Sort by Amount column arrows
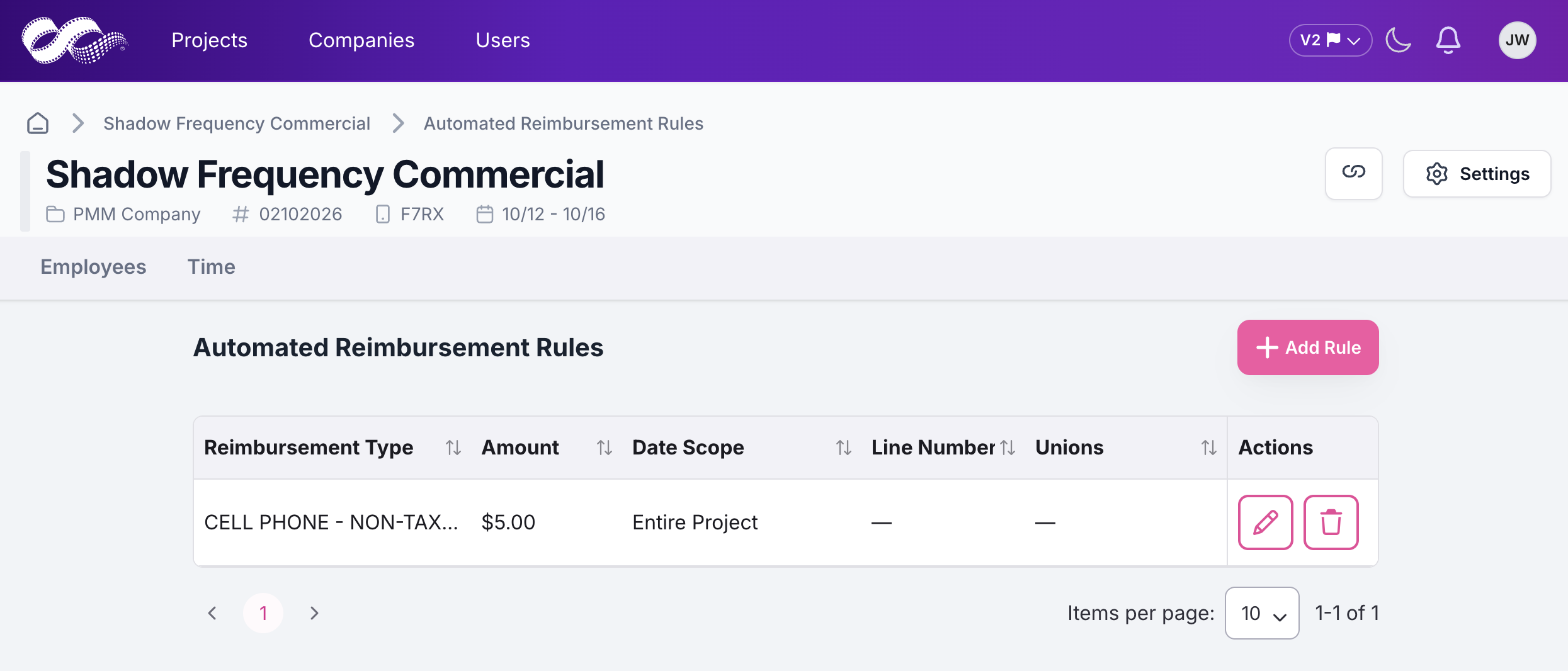Viewport: 1568px width, 671px height. pyautogui.click(x=605, y=448)
